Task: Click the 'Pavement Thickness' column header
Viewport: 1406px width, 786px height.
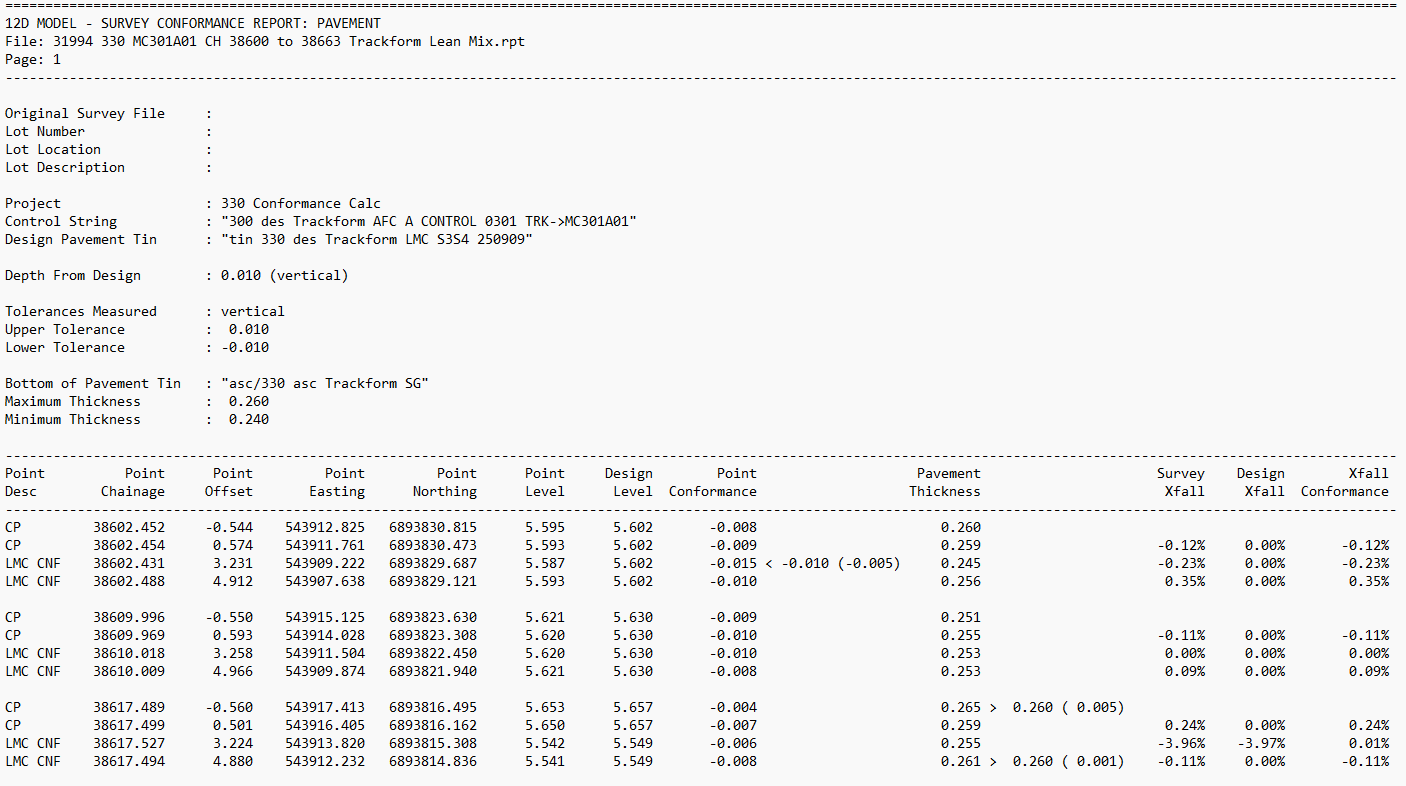Action: [x=945, y=482]
